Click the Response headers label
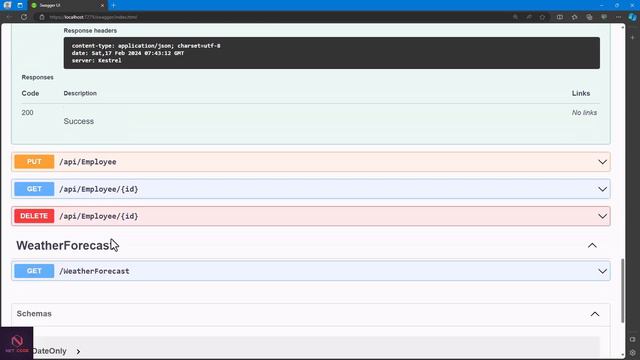This screenshot has height=360, width=640. [90, 31]
